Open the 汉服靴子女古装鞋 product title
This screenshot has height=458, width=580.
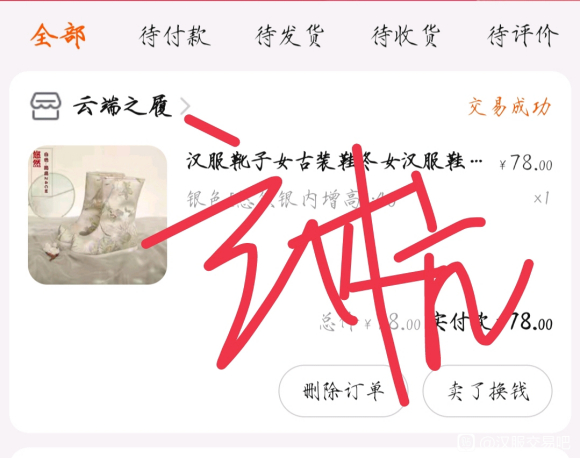coord(334,161)
